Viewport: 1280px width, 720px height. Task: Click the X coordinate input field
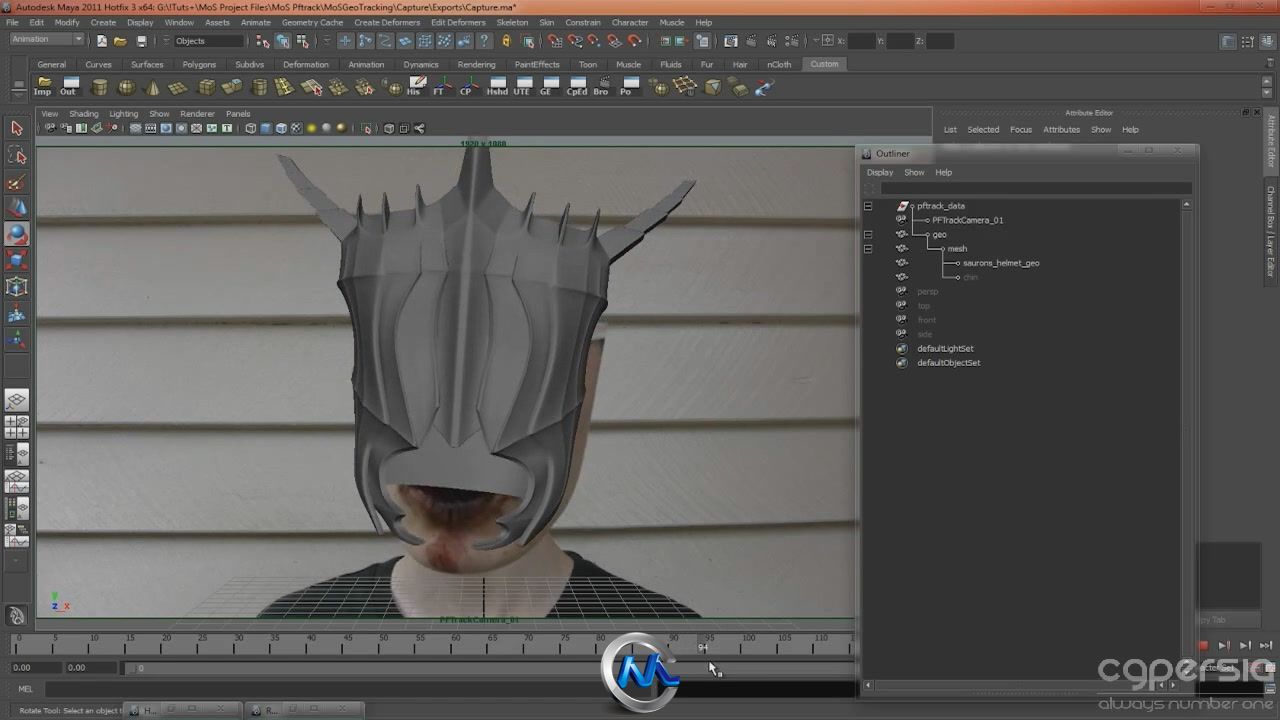(x=862, y=41)
